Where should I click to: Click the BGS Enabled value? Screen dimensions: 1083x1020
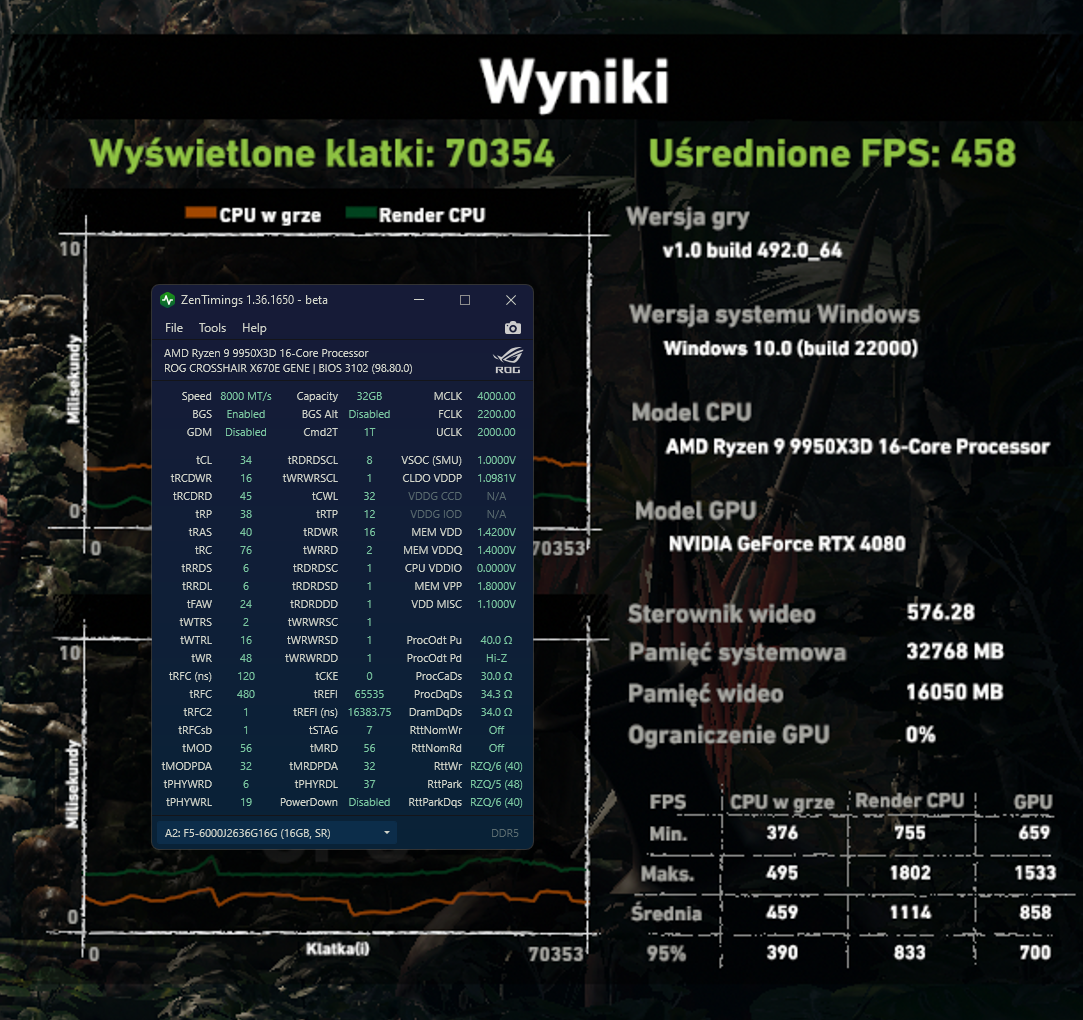[245, 414]
